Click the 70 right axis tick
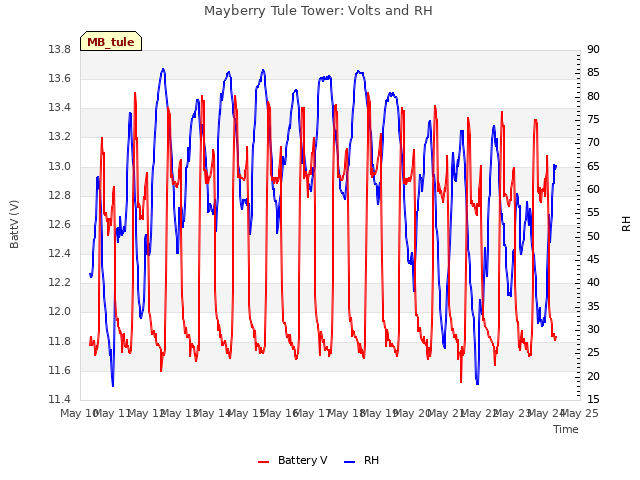640x480 pixels. click(x=593, y=143)
